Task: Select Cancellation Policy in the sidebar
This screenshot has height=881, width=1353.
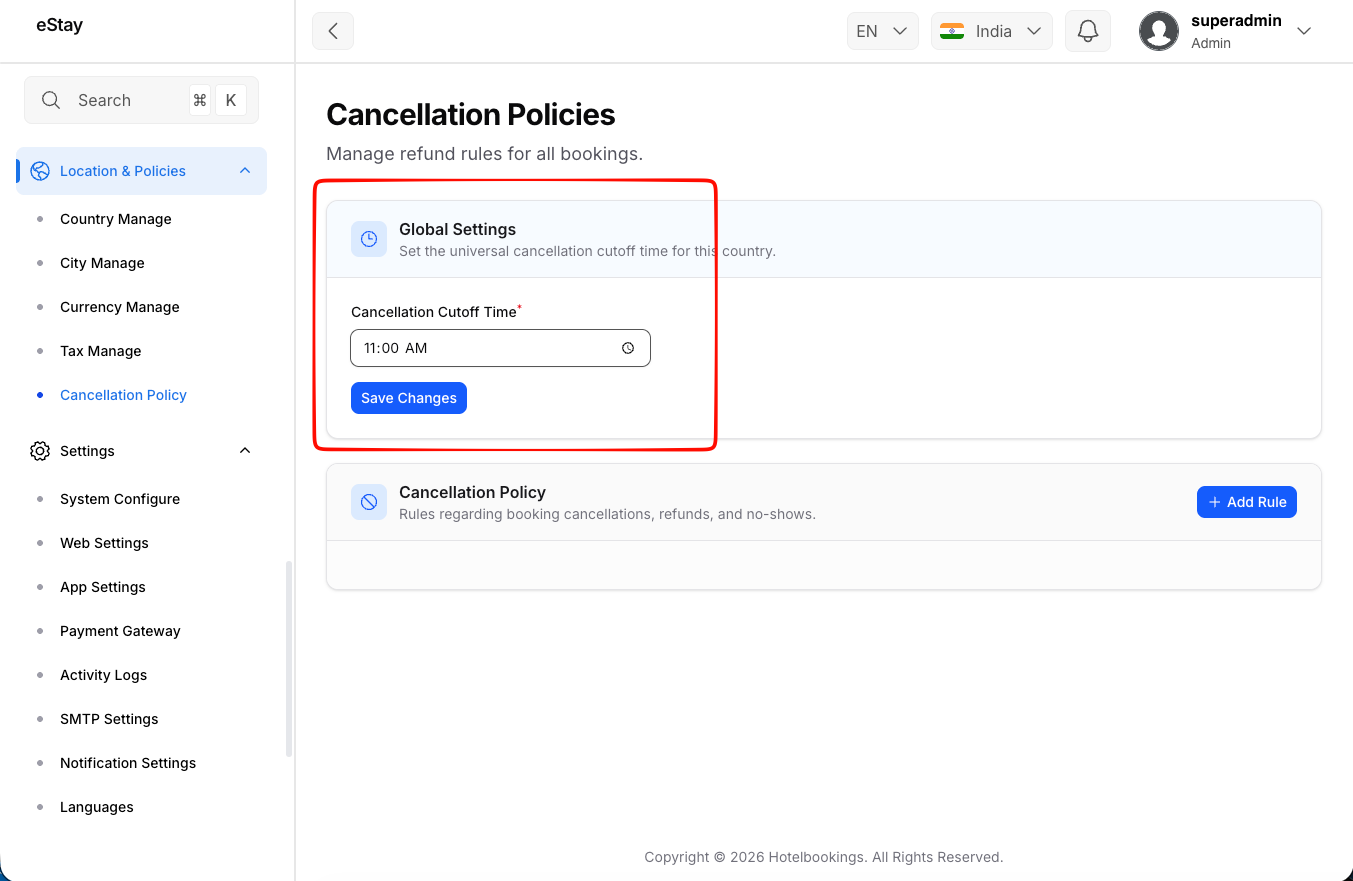Action: pyautogui.click(x=123, y=395)
